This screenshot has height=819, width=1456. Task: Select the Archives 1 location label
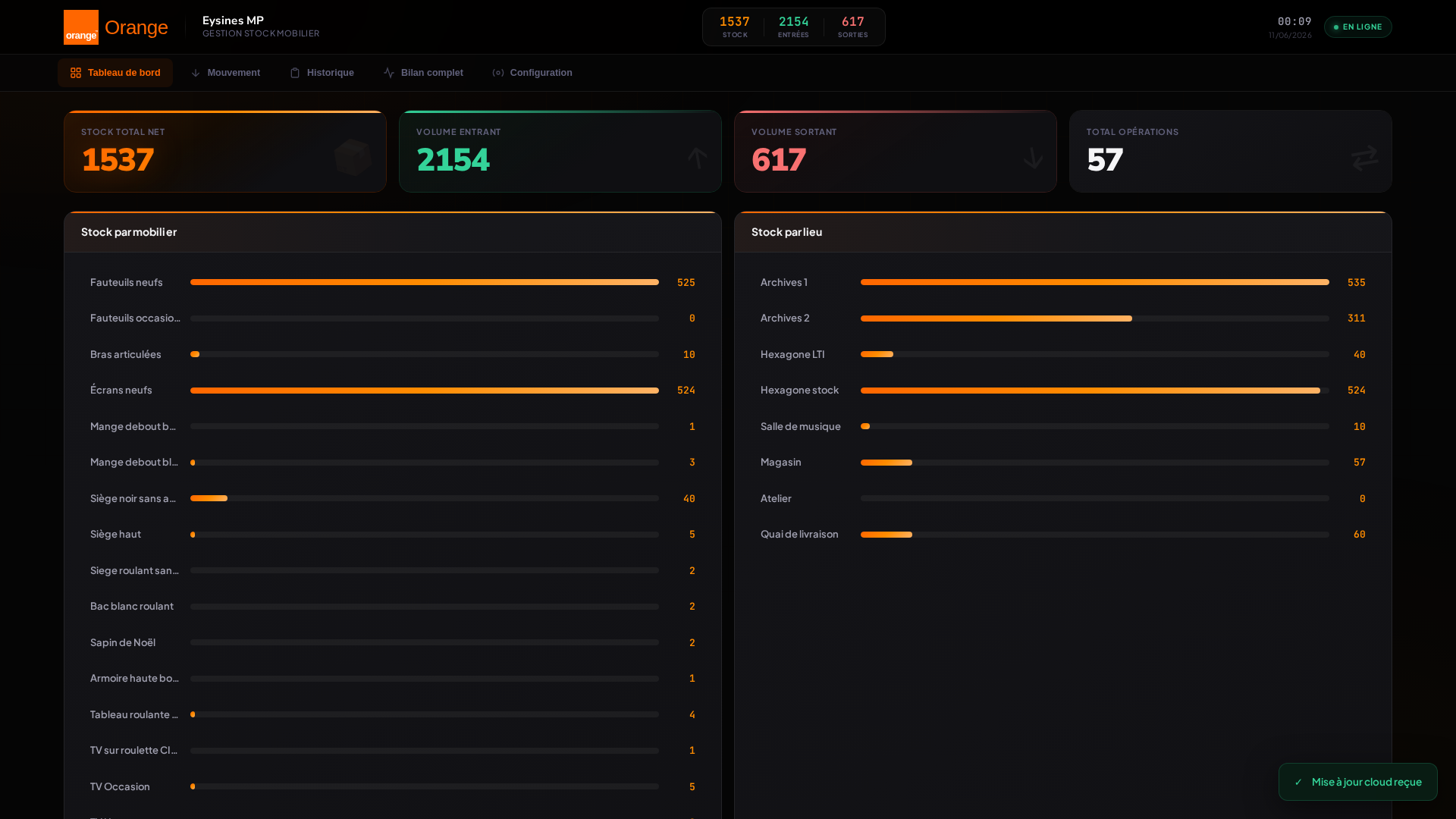[x=784, y=282]
